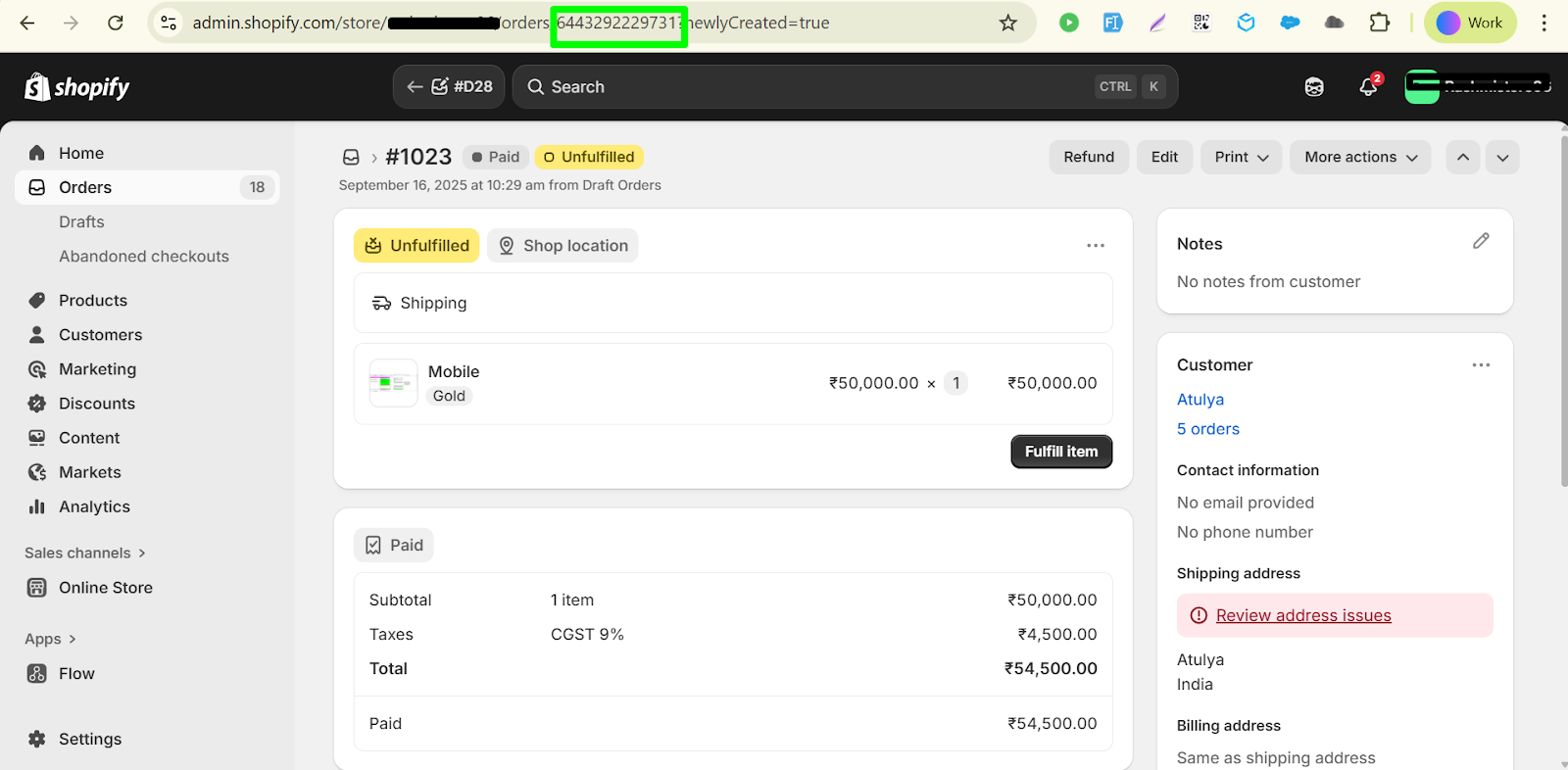Open Customer card three-dot menu
The image size is (1568, 770).
(x=1481, y=364)
